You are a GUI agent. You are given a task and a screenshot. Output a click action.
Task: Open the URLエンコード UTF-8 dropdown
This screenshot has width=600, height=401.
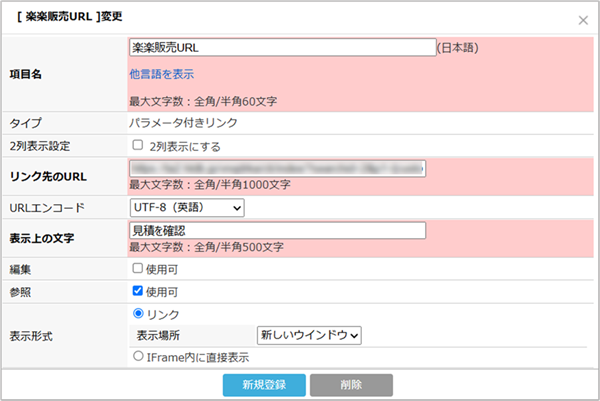[187, 207]
